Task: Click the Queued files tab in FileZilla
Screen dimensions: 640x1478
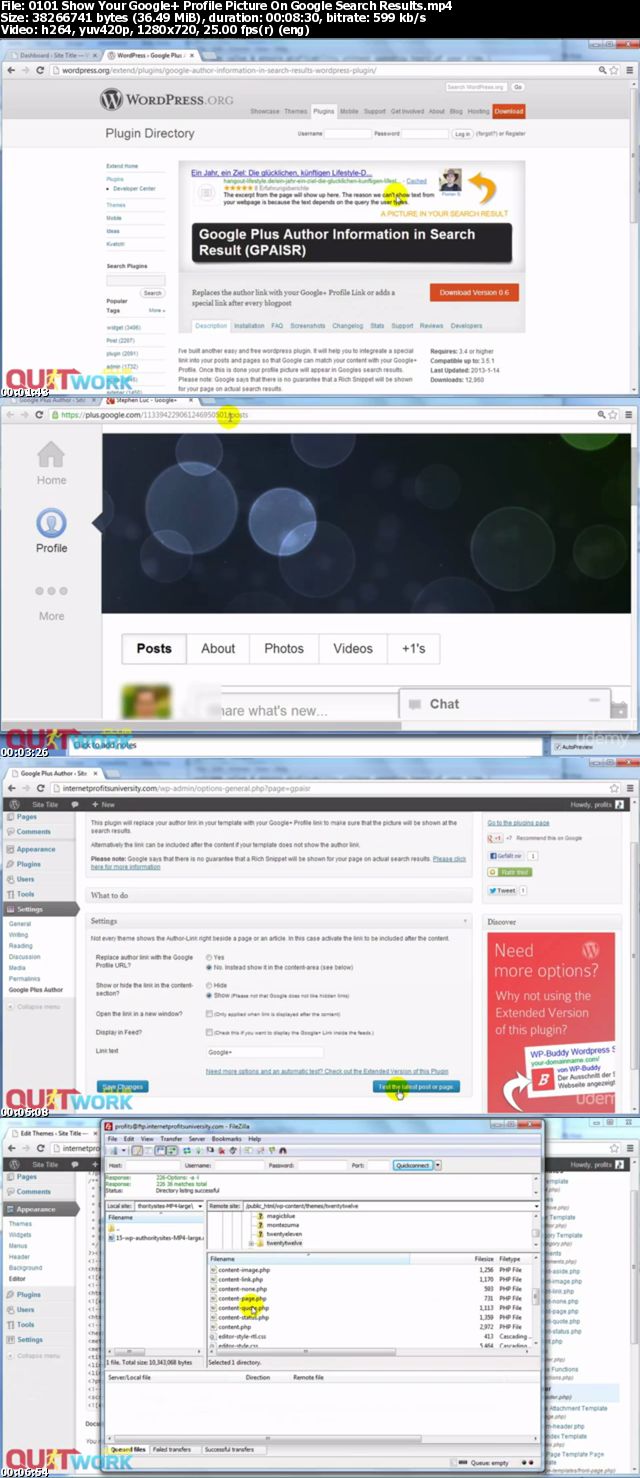Action: (x=128, y=1449)
